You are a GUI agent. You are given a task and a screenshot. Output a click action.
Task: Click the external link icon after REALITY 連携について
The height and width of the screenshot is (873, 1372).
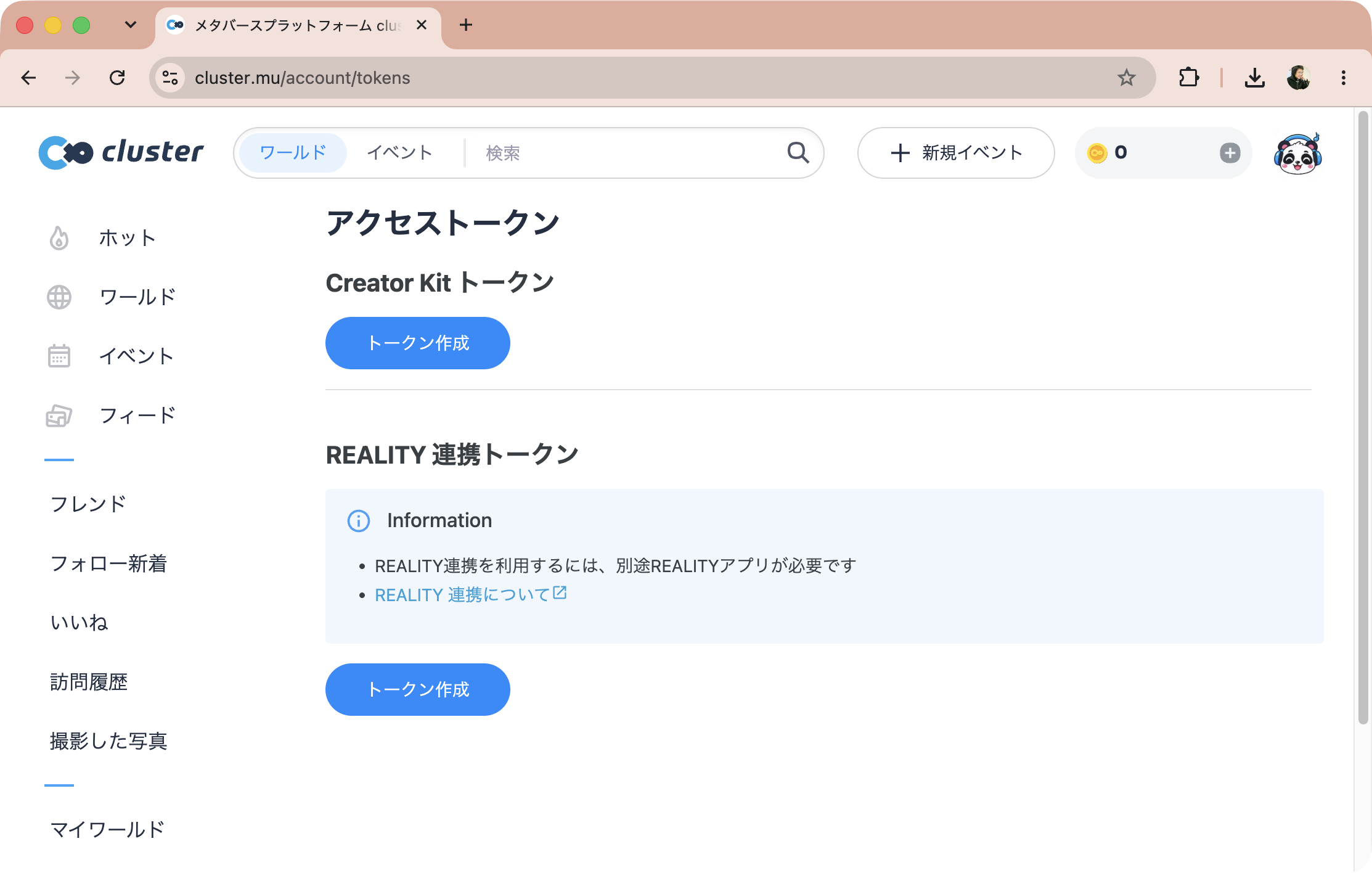click(x=560, y=593)
